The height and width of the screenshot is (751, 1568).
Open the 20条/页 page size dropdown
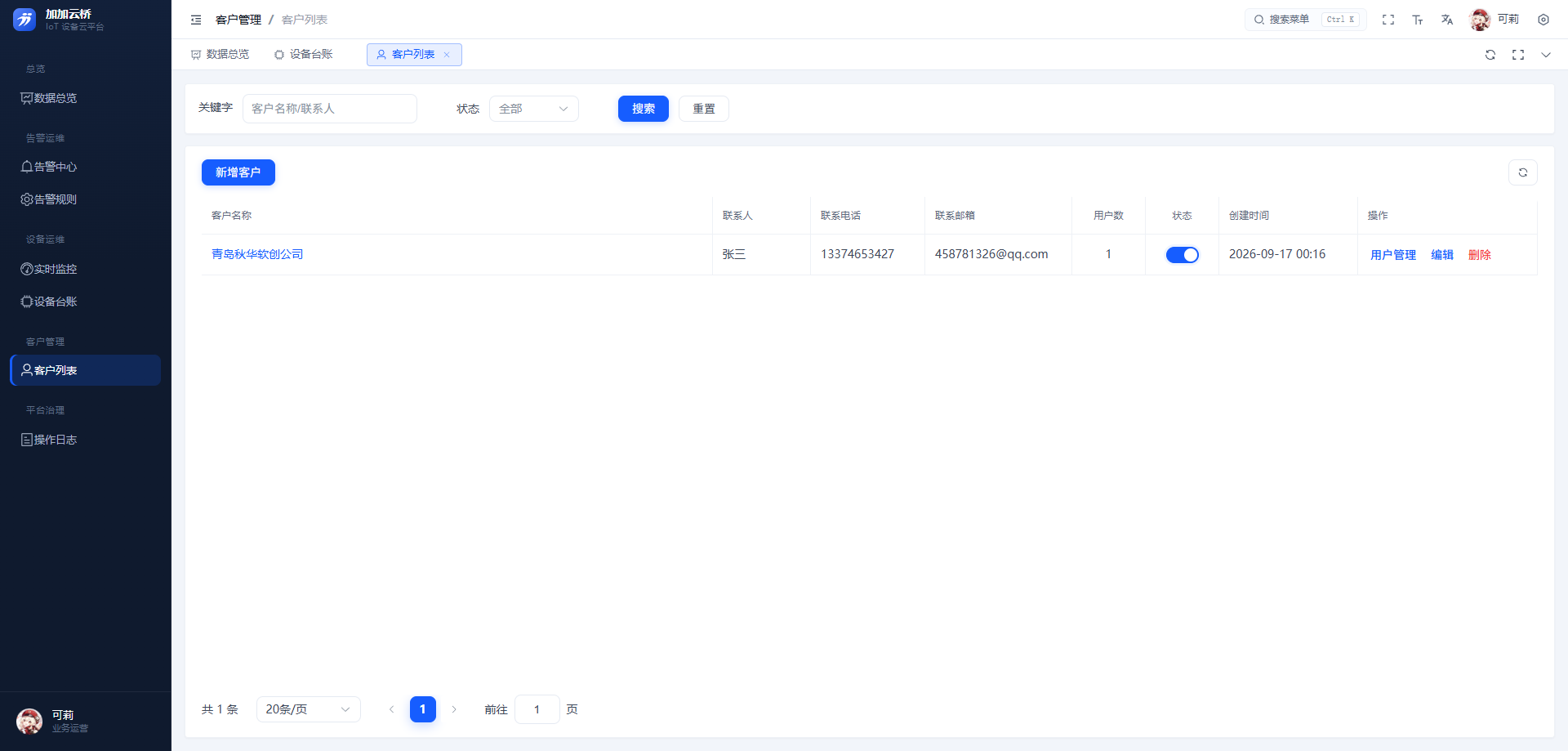pos(309,709)
